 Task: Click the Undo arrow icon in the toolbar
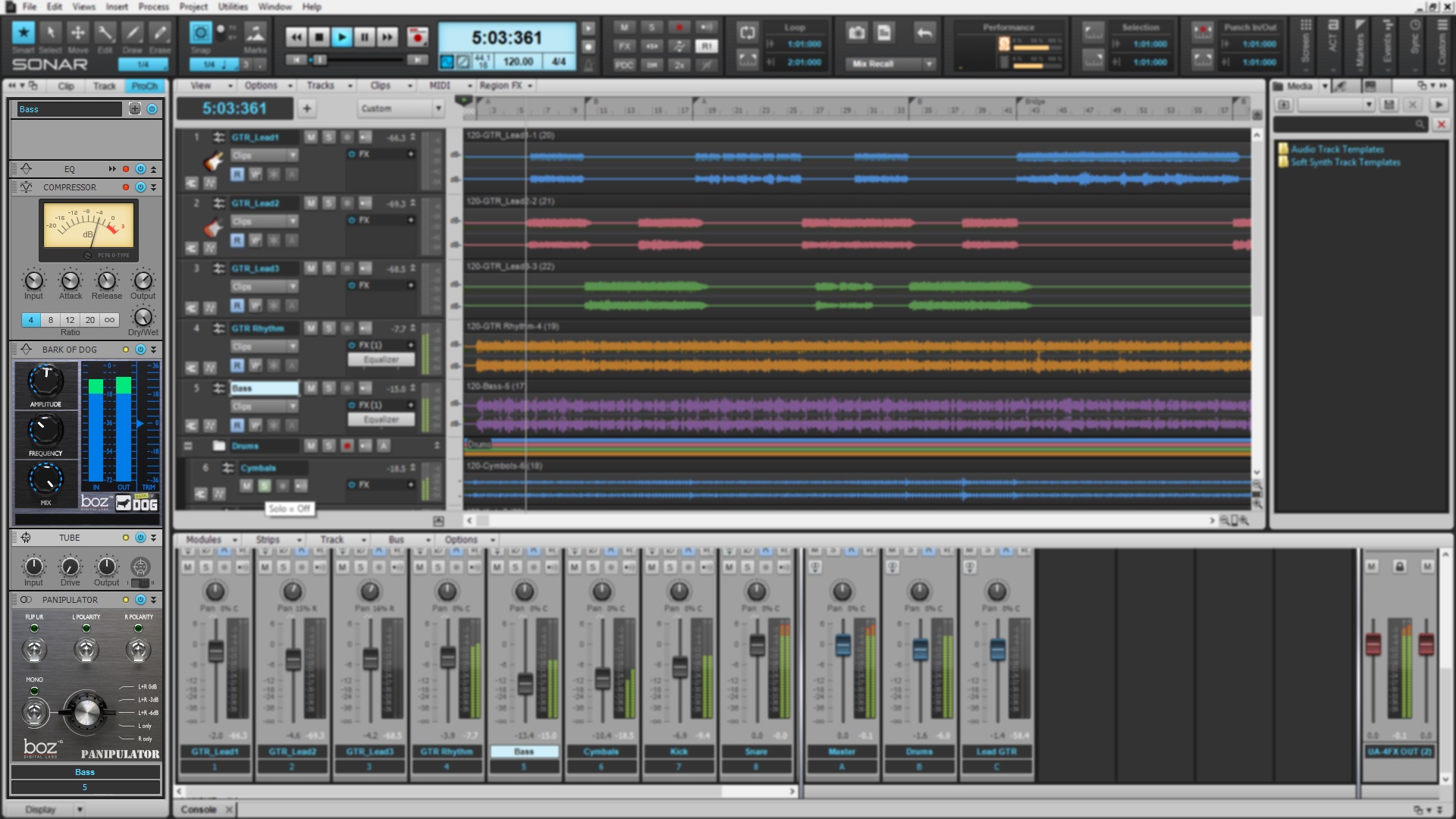[924, 33]
